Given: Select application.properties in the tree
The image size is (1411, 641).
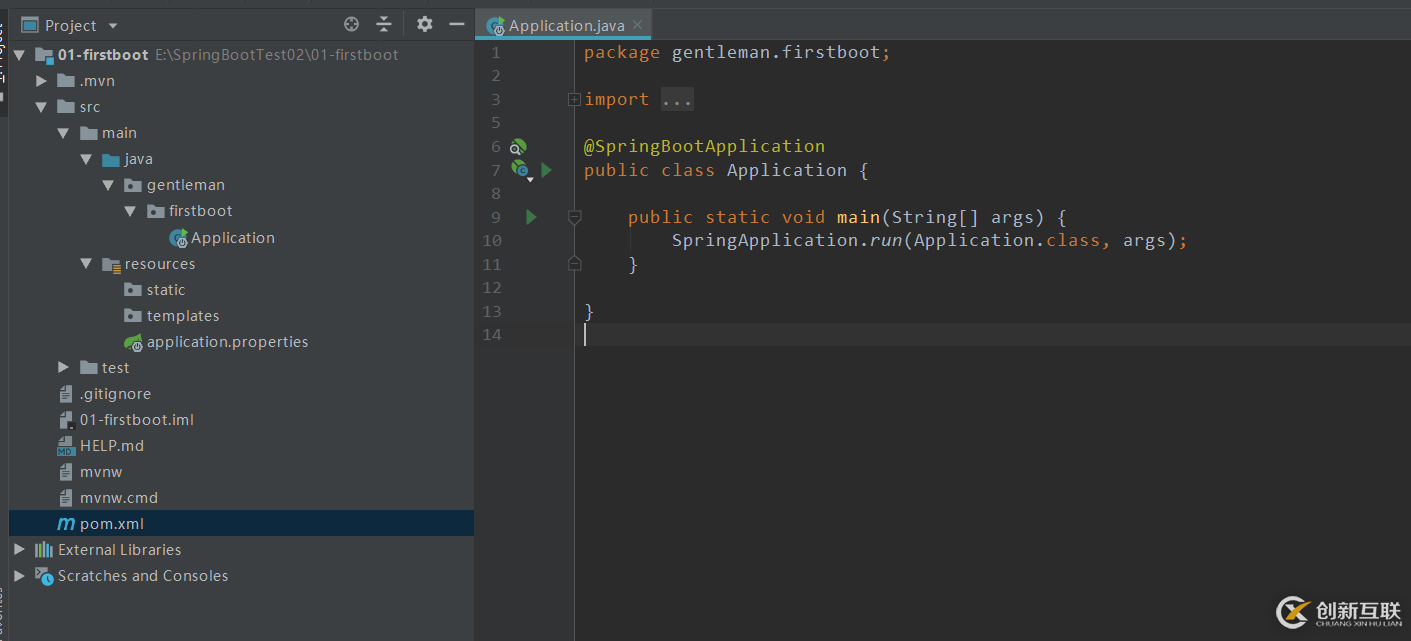Looking at the screenshot, I should (x=227, y=342).
